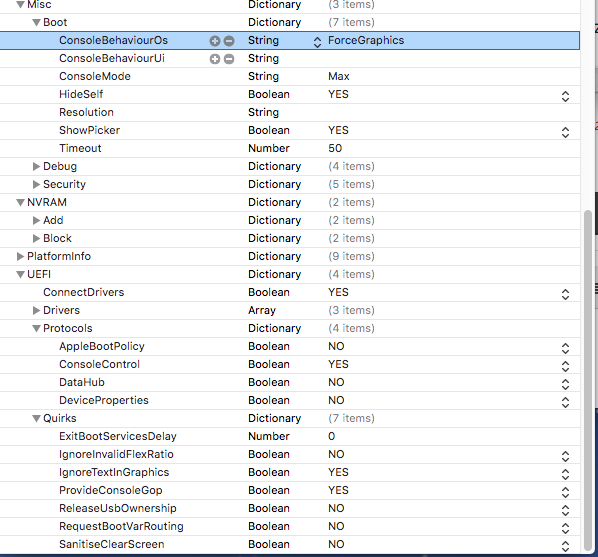Viewport: 598px width, 557px height.
Task: Change ConsoleControl value with stepper
Action: point(565,366)
